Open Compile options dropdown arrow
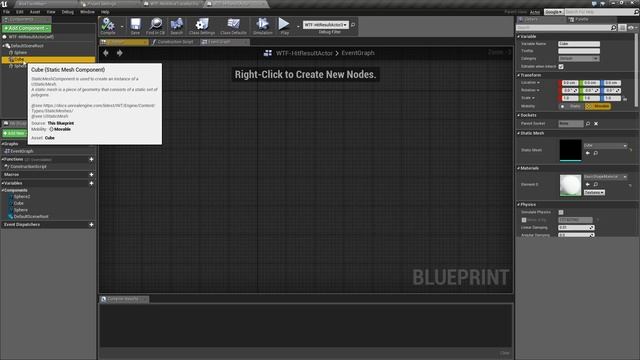Image resolution: width=640 pixels, height=360 pixels. point(122,27)
